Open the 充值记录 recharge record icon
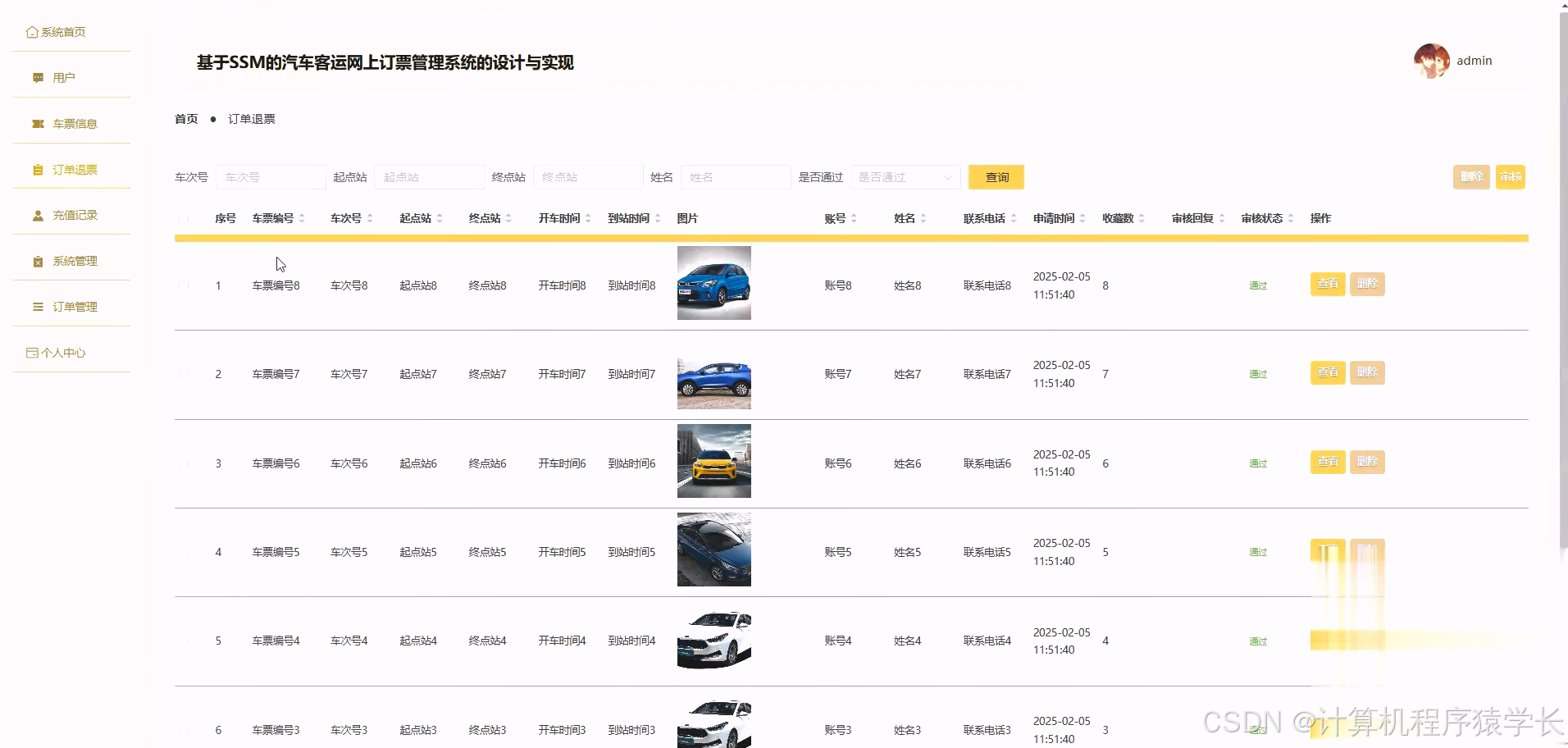The image size is (1568, 748). coord(37,215)
